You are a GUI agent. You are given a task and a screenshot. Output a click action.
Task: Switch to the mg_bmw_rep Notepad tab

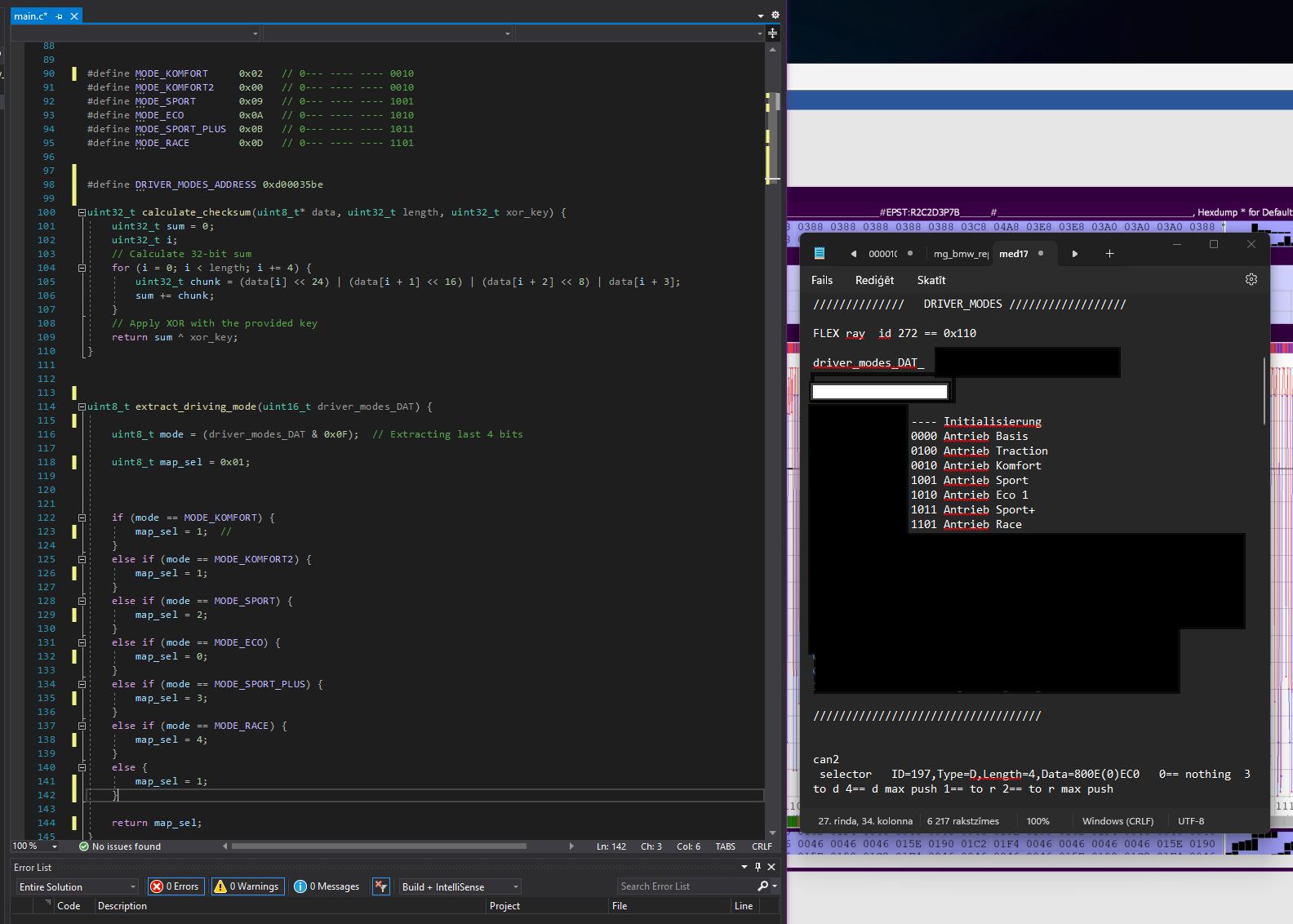point(961,254)
